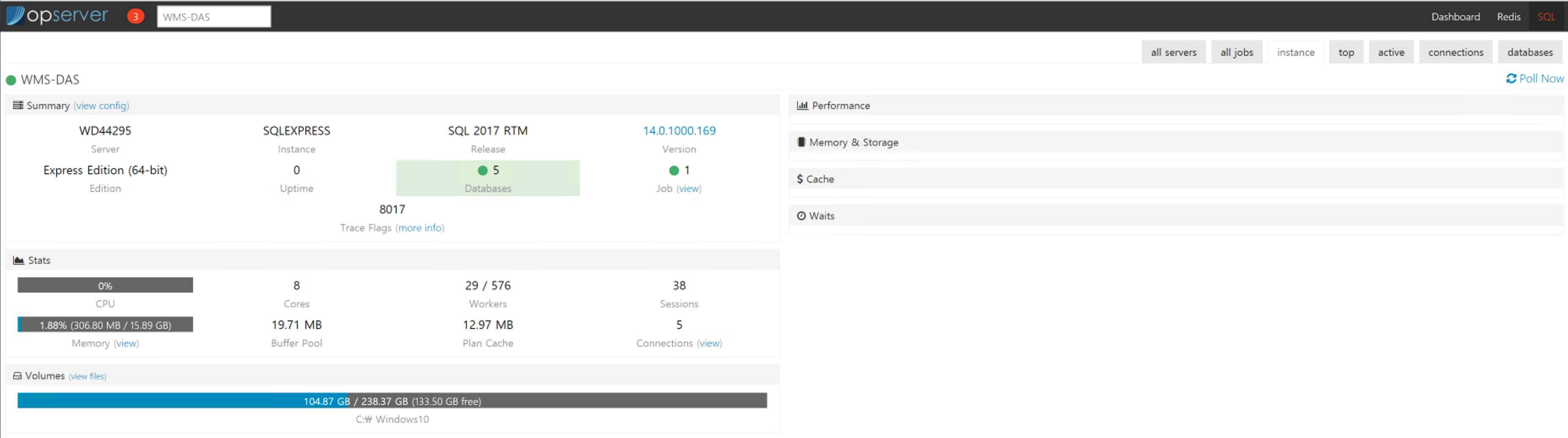This screenshot has height=438, width=1568.
Task: Open the Memory view link
Action: [x=126, y=344]
